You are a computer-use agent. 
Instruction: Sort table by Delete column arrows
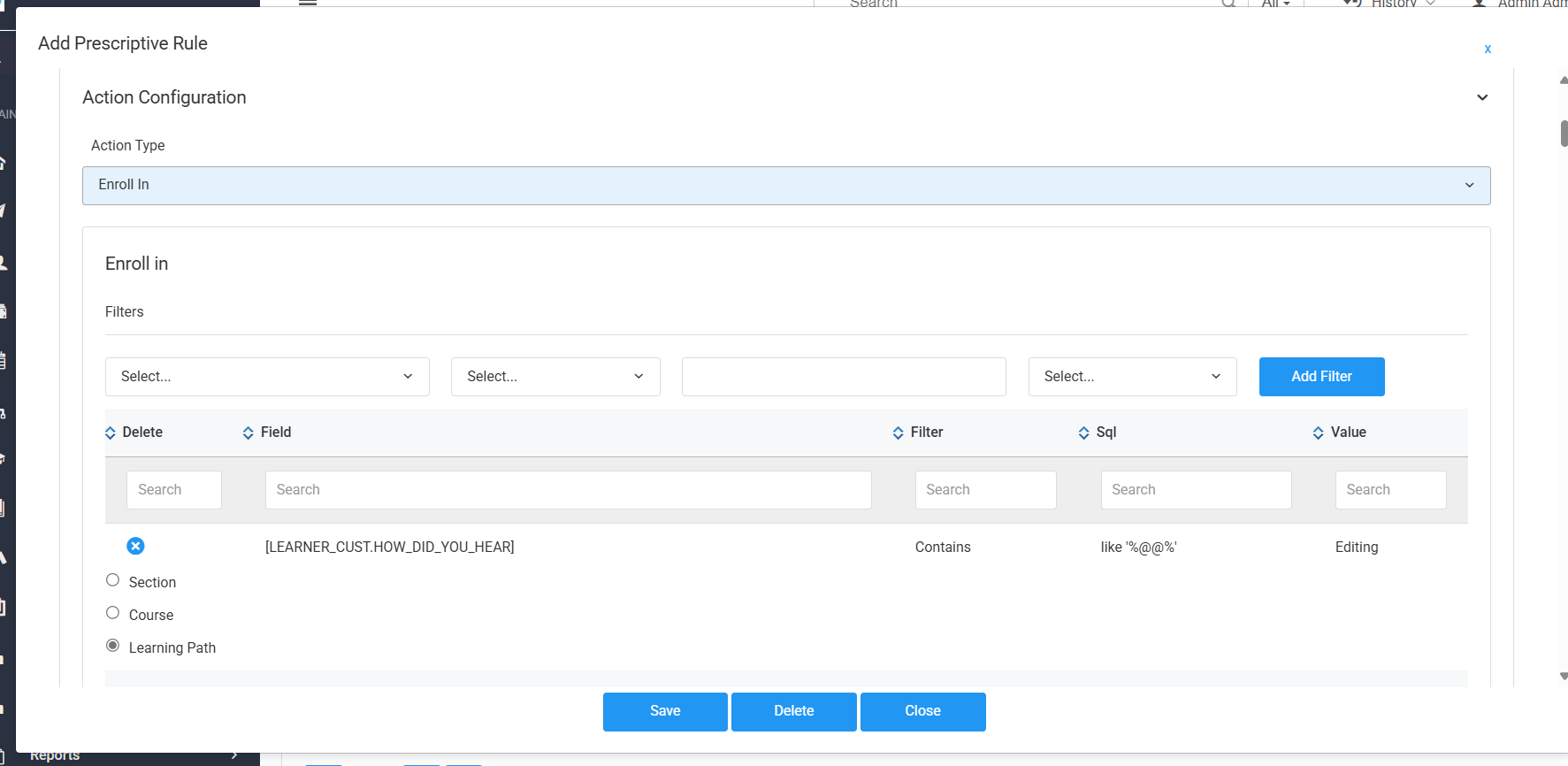[111, 433]
